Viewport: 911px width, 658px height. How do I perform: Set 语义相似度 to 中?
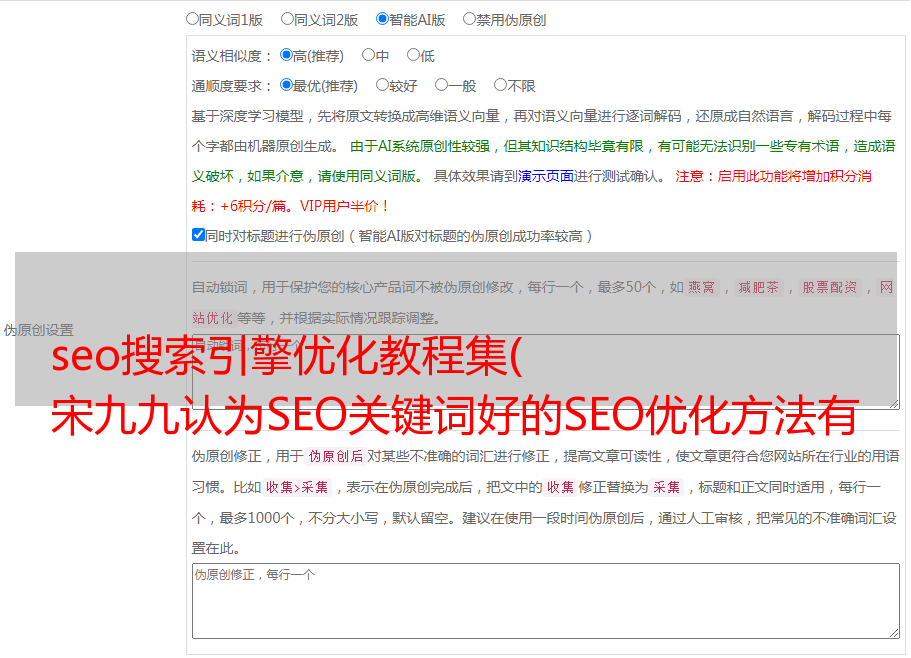[x=369, y=56]
